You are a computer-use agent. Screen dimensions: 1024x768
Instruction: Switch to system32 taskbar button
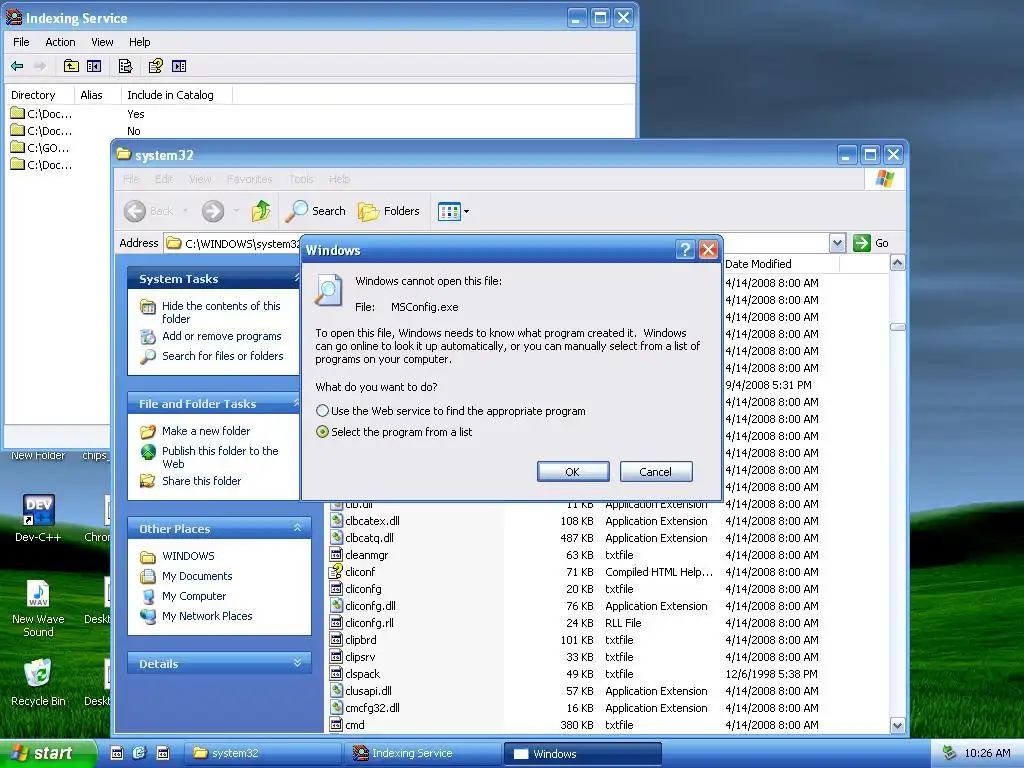click(x=261, y=753)
